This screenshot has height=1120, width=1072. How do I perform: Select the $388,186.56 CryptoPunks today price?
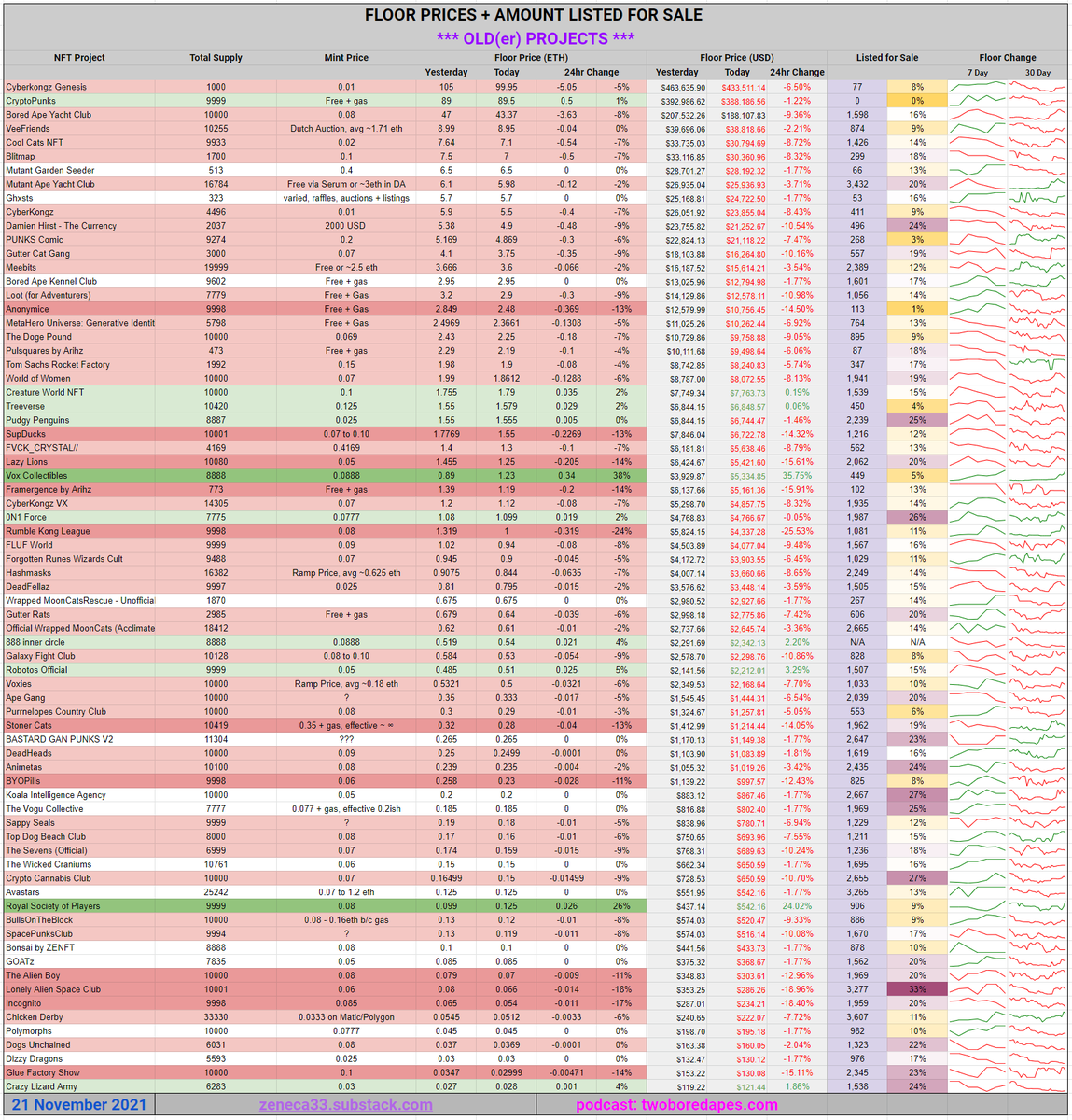(742, 101)
